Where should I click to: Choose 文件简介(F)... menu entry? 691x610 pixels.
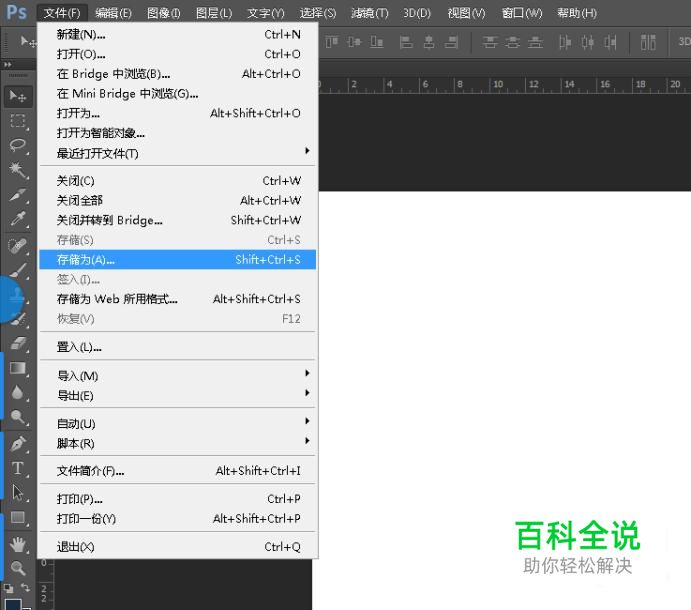coord(178,471)
